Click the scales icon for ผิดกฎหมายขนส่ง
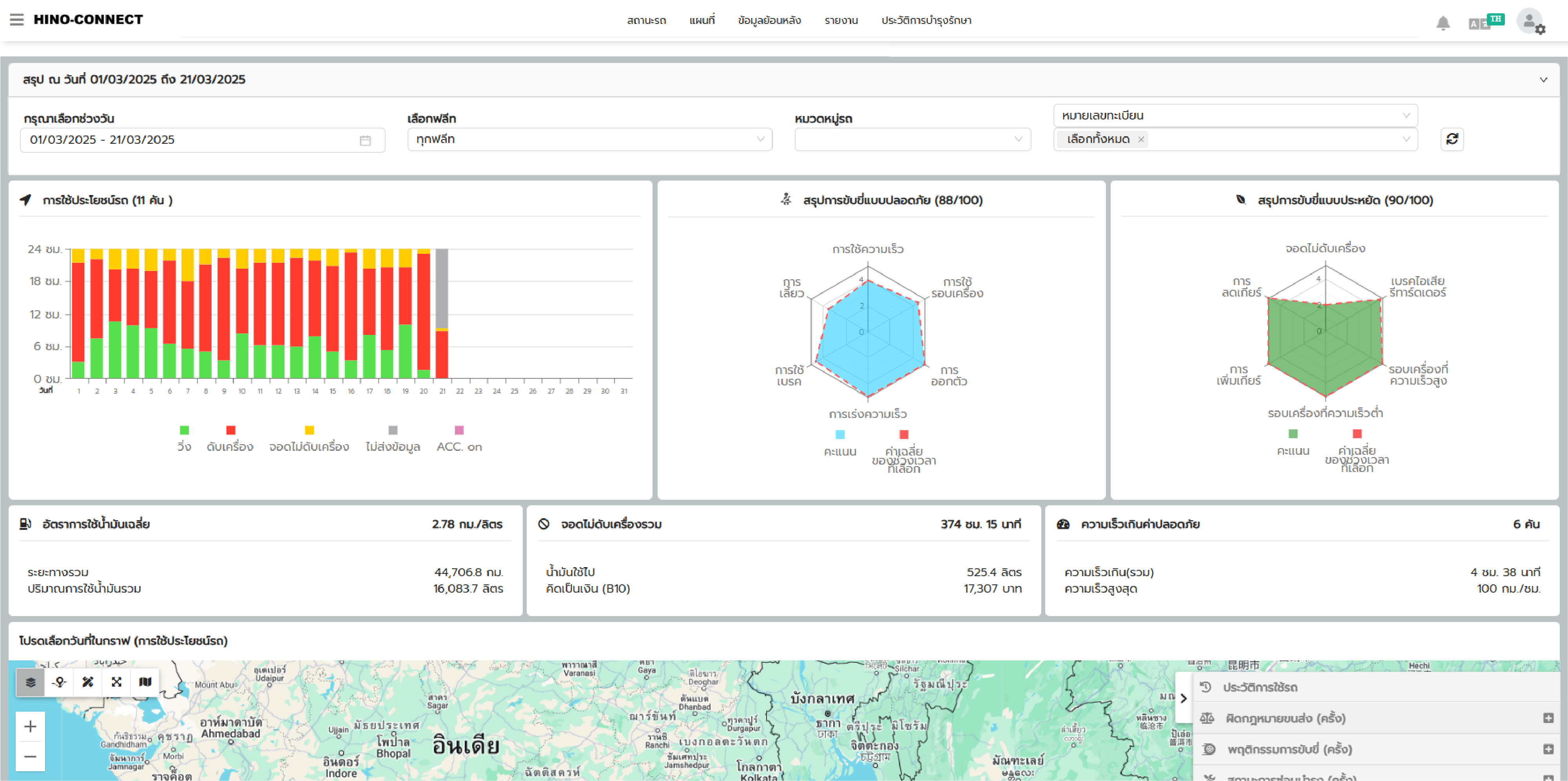 click(1206, 718)
